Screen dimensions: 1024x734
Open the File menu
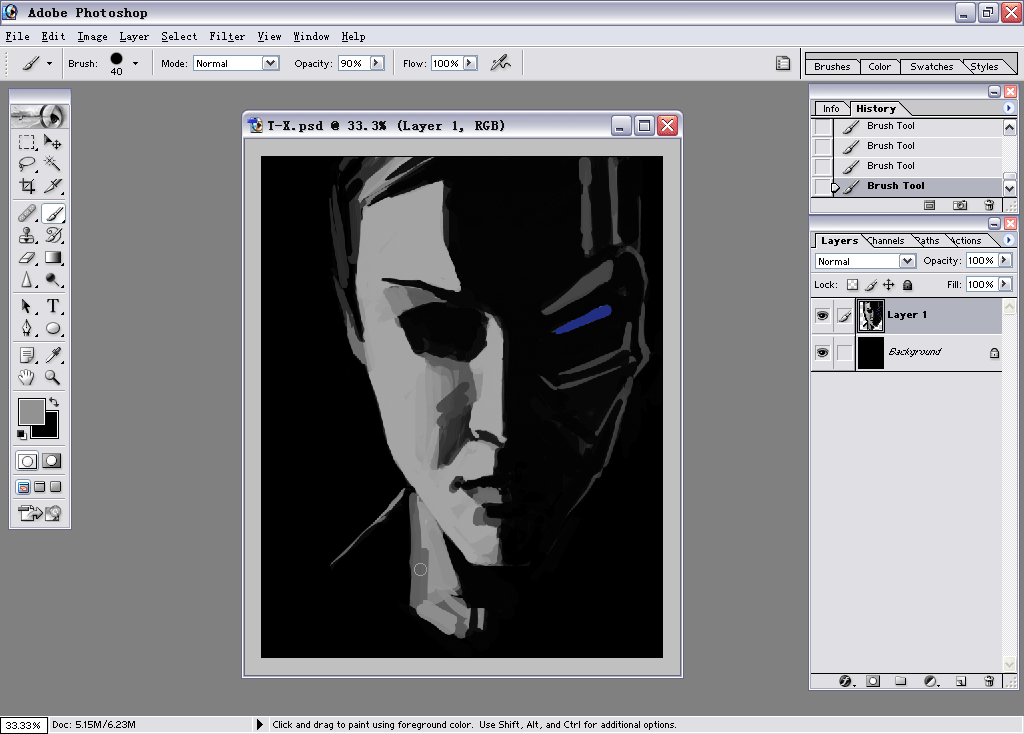coord(18,37)
